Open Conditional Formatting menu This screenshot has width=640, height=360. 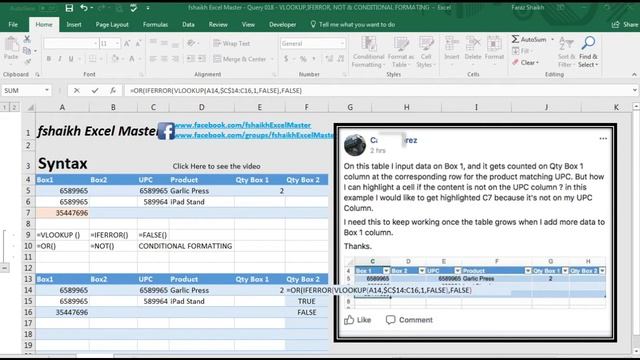[x=369, y=52]
